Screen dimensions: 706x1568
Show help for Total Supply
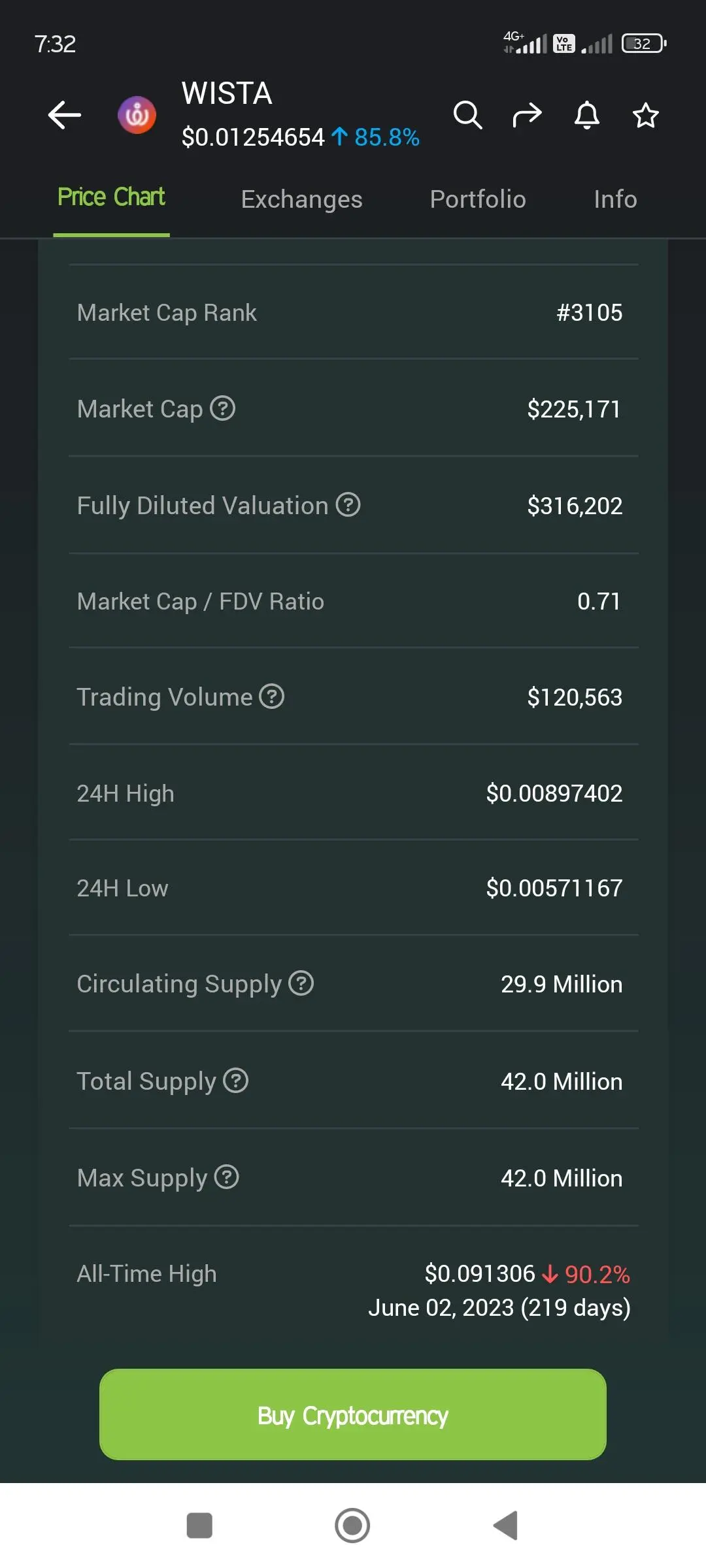tap(235, 1080)
